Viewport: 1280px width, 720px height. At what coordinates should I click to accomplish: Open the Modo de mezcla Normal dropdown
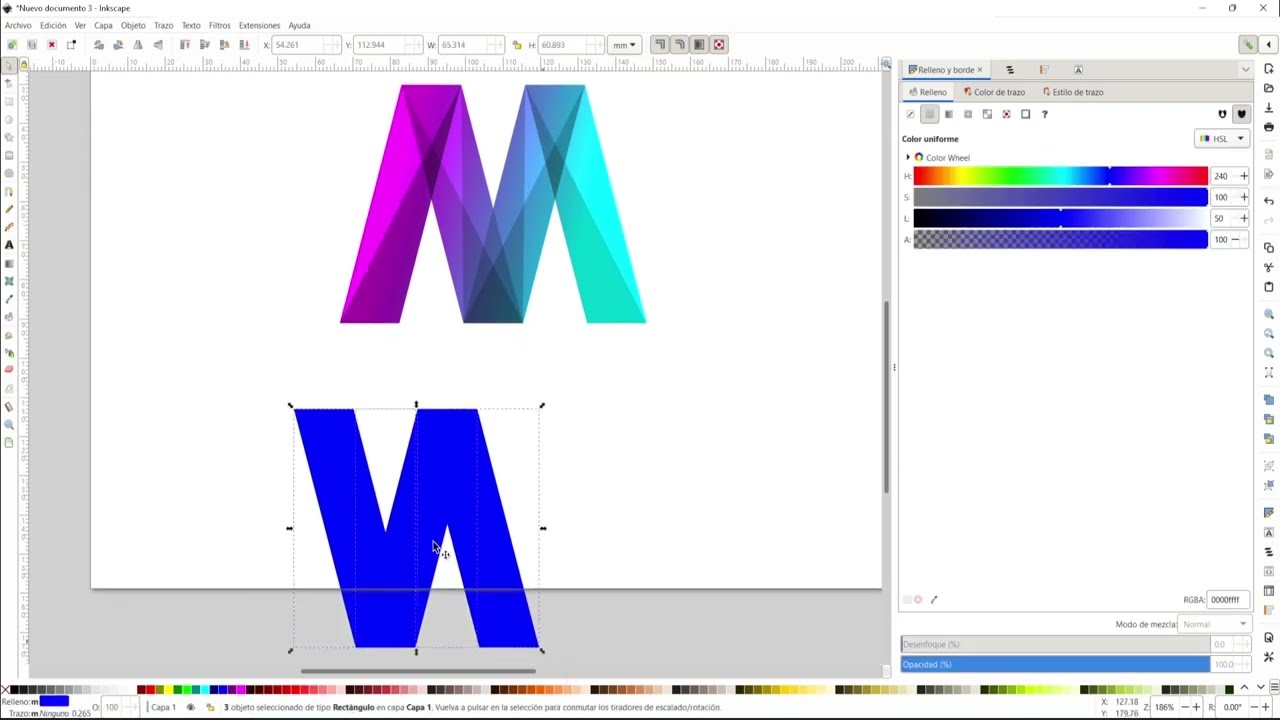[1215, 624]
